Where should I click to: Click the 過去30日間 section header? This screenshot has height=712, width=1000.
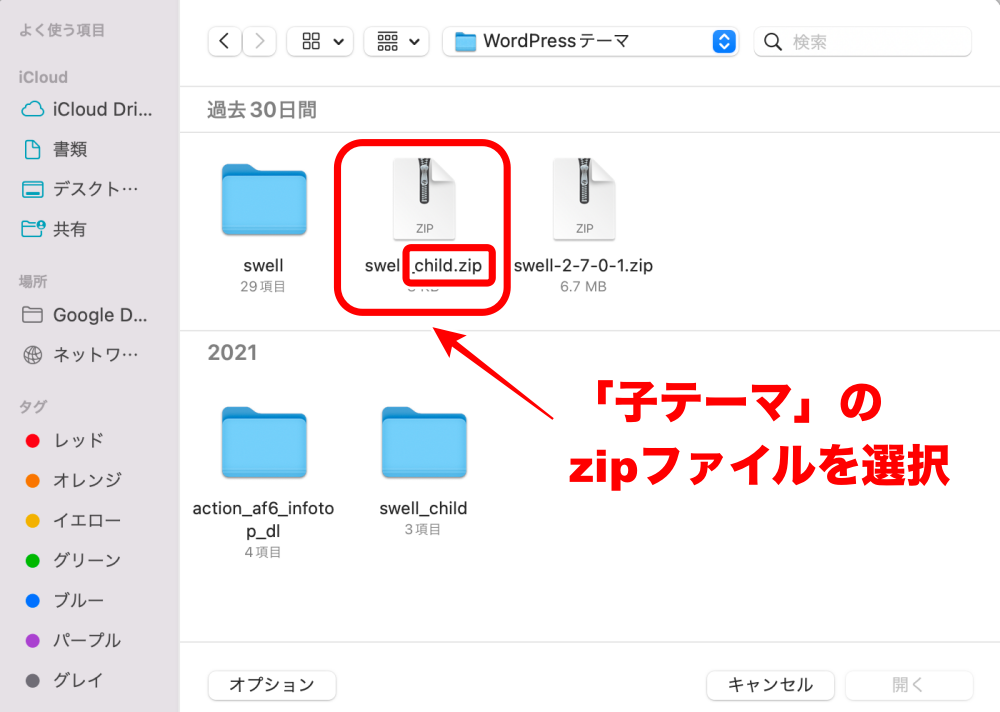[x=262, y=110]
